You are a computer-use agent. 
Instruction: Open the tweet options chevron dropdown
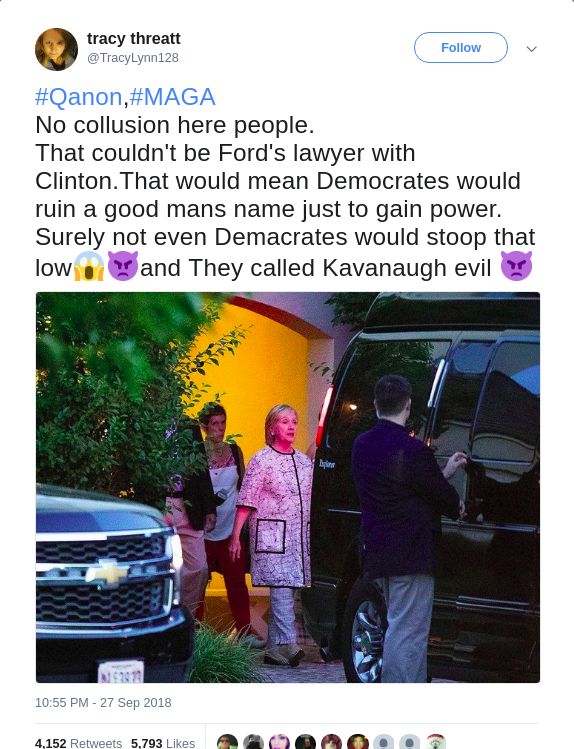531,49
